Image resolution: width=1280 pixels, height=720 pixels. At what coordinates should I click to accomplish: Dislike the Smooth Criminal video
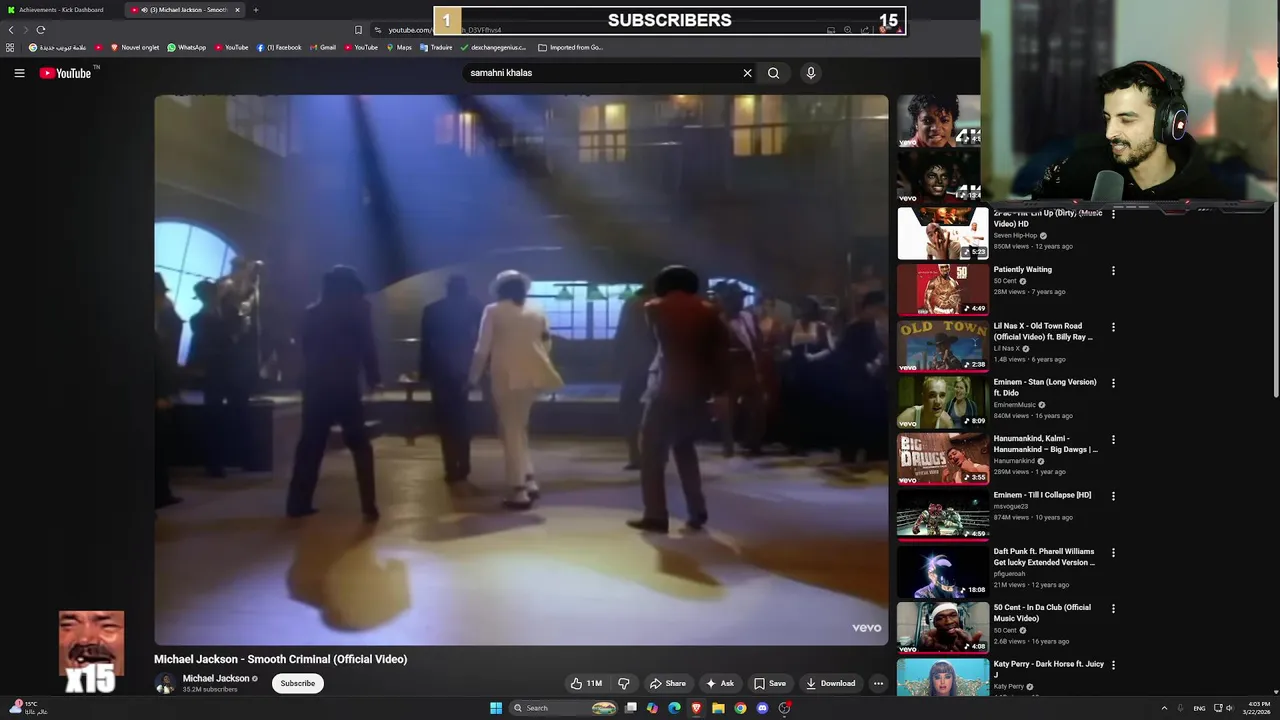624,683
